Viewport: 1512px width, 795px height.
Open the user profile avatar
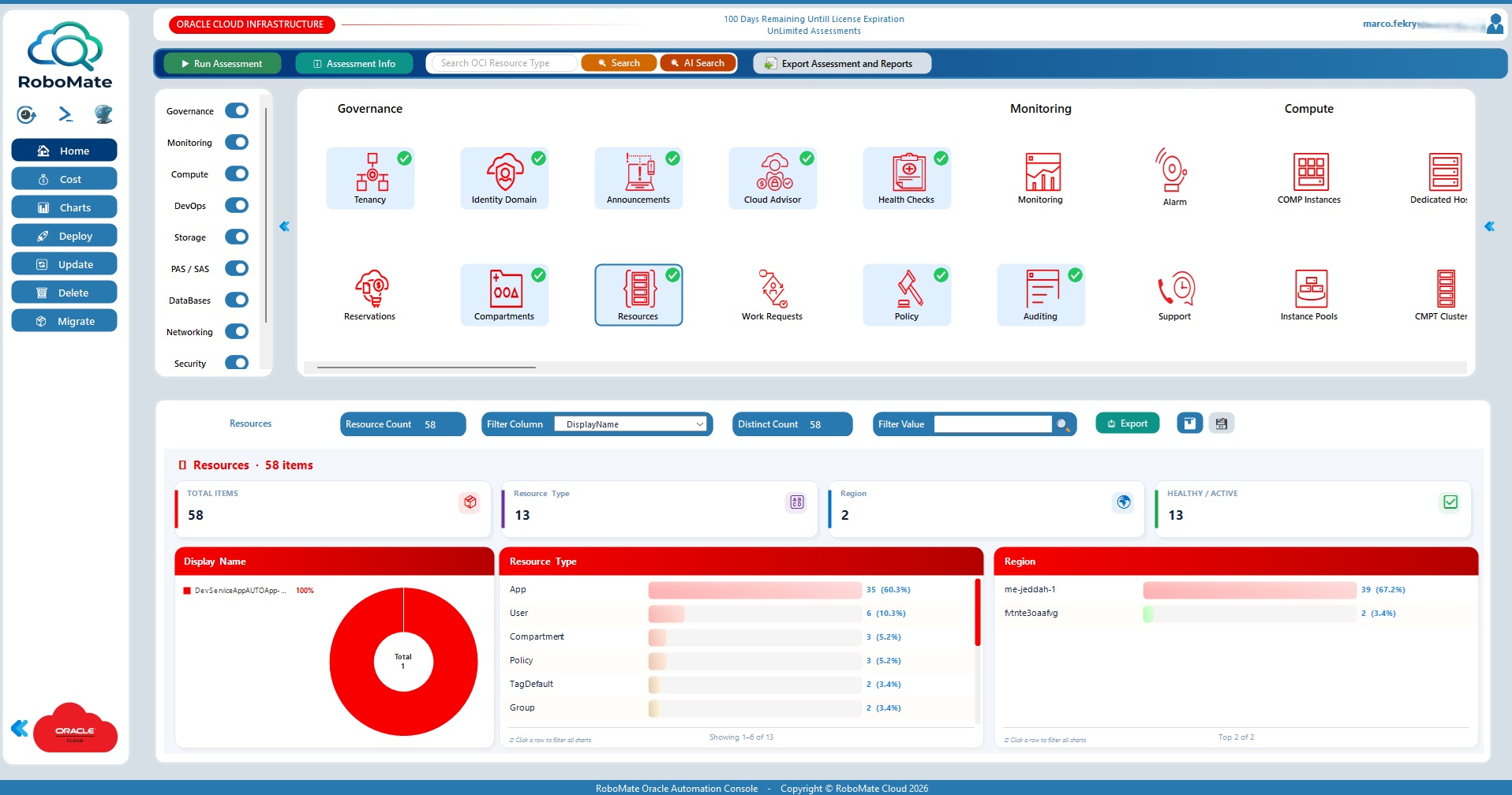click(x=1495, y=24)
